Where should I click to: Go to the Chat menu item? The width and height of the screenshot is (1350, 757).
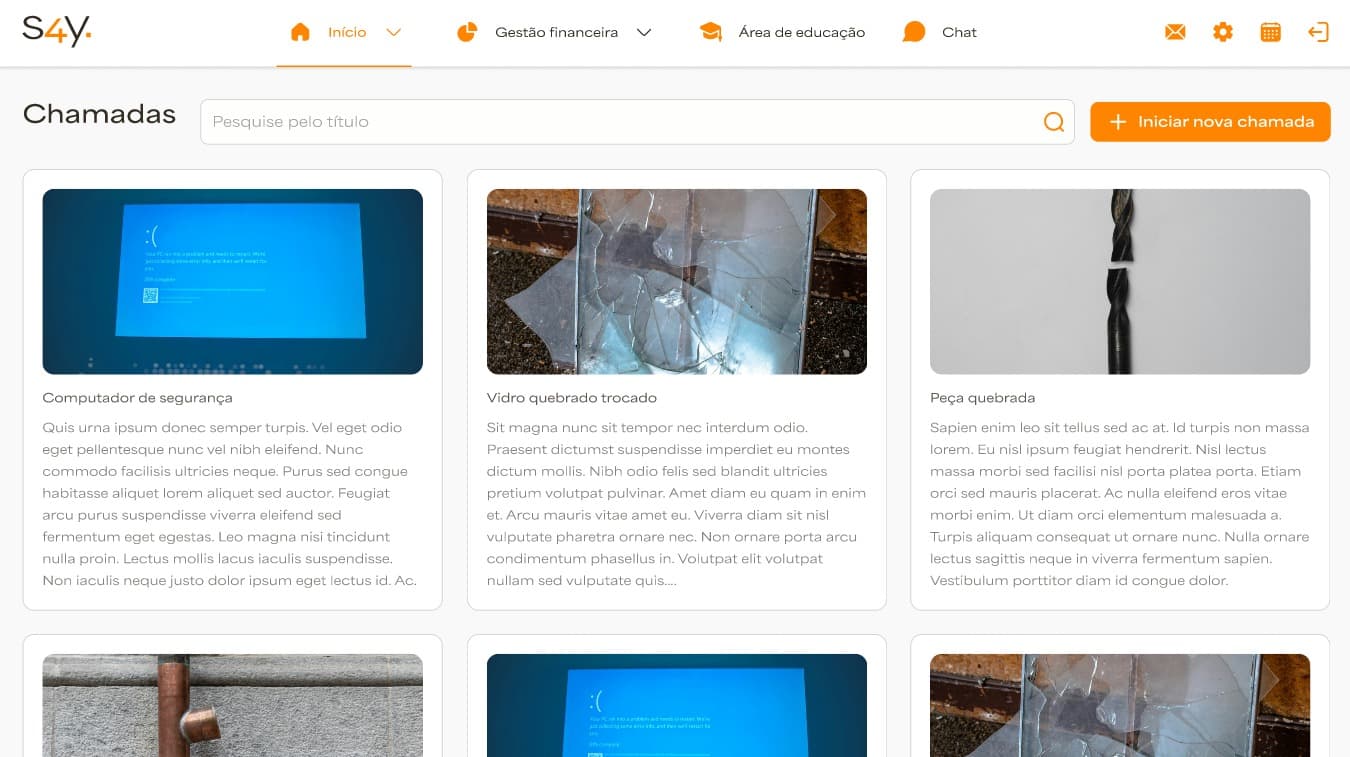pos(959,32)
